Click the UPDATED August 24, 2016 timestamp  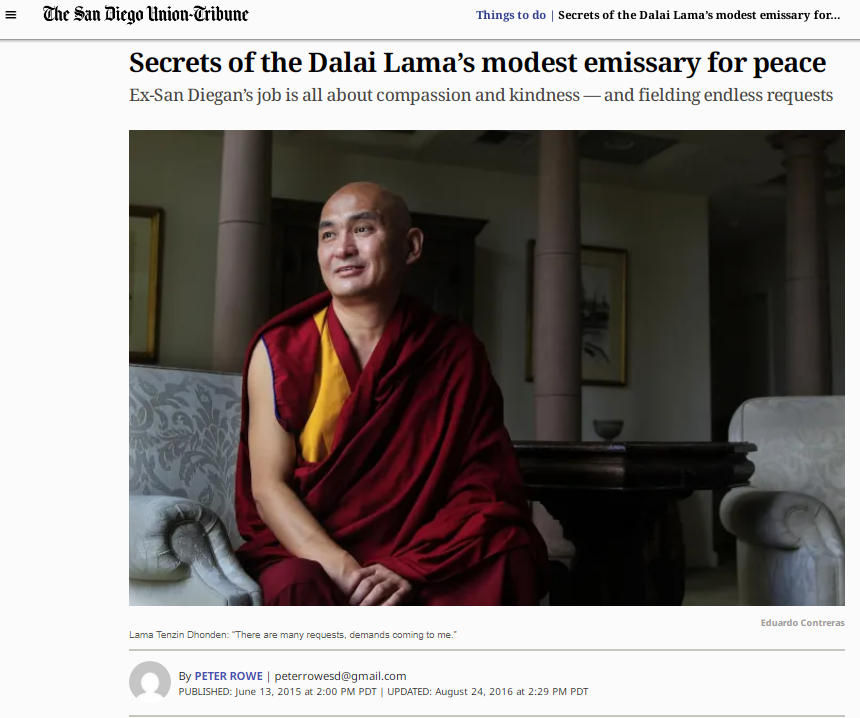click(488, 692)
